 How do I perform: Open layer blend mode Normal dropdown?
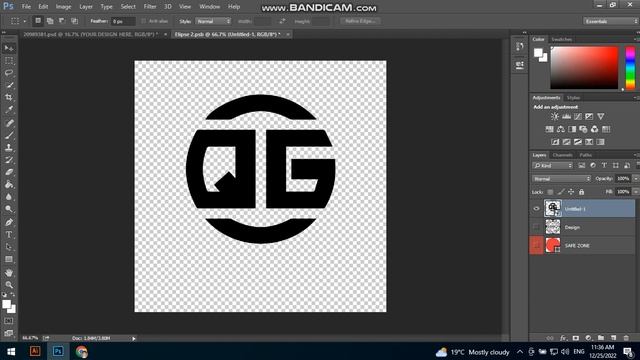coord(561,179)
